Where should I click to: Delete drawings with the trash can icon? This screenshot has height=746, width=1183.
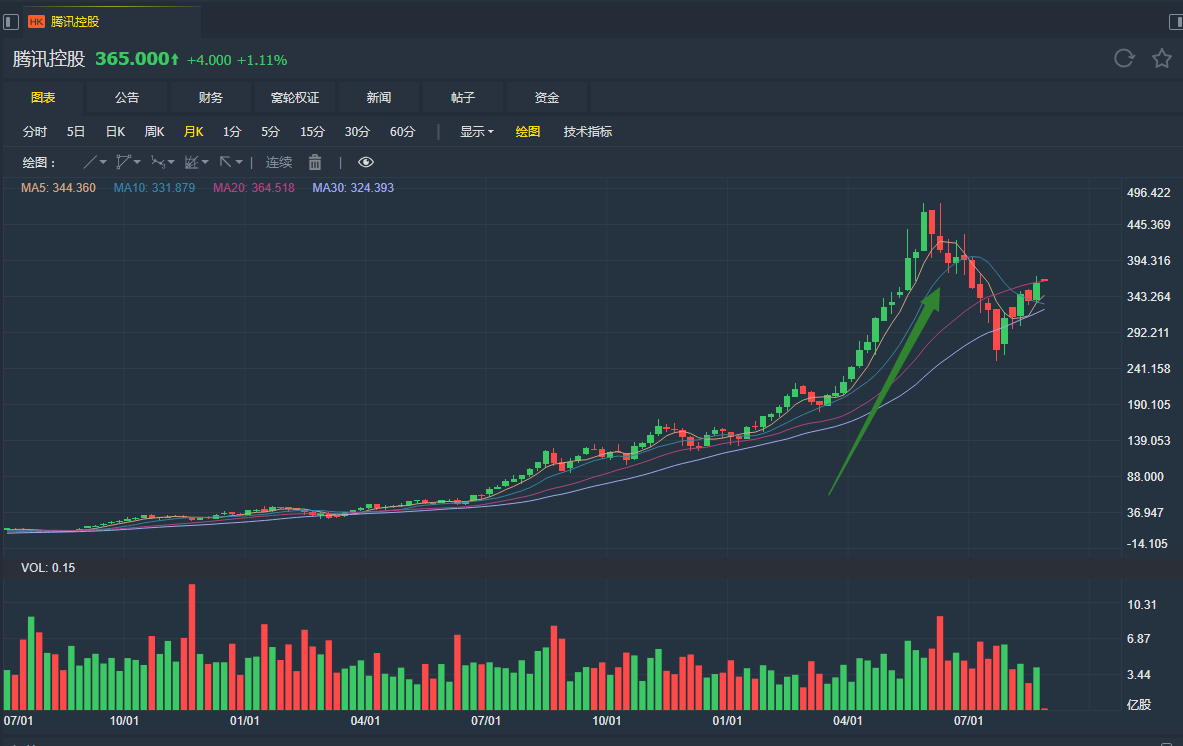(315, 162)
